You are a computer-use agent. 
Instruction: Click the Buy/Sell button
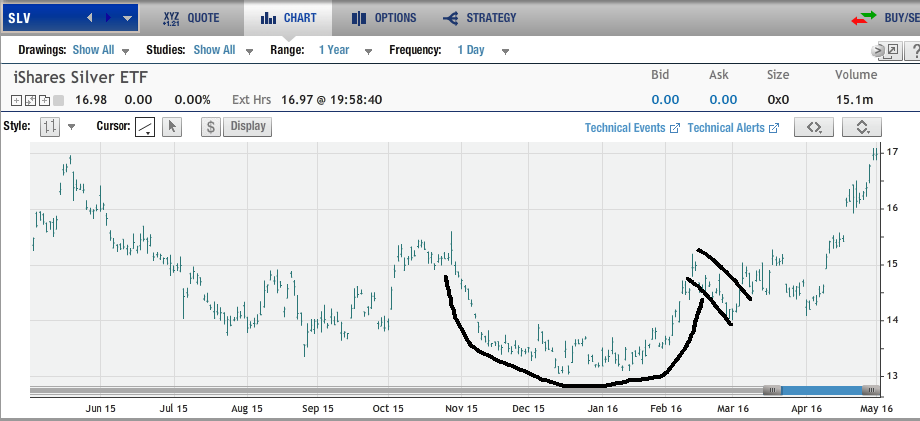point(885,18)
